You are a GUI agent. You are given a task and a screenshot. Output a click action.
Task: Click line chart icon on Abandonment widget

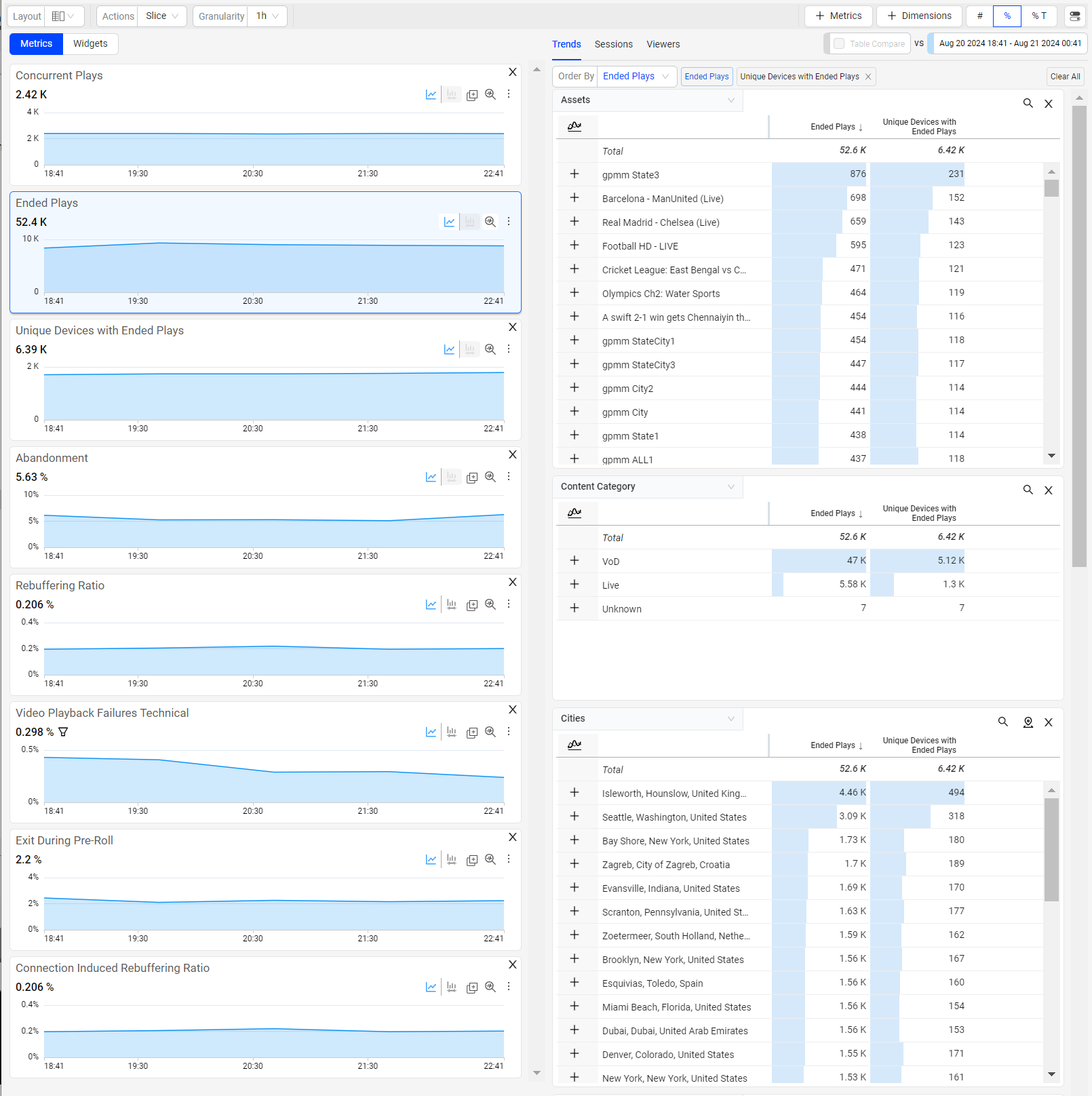[431, 477]
